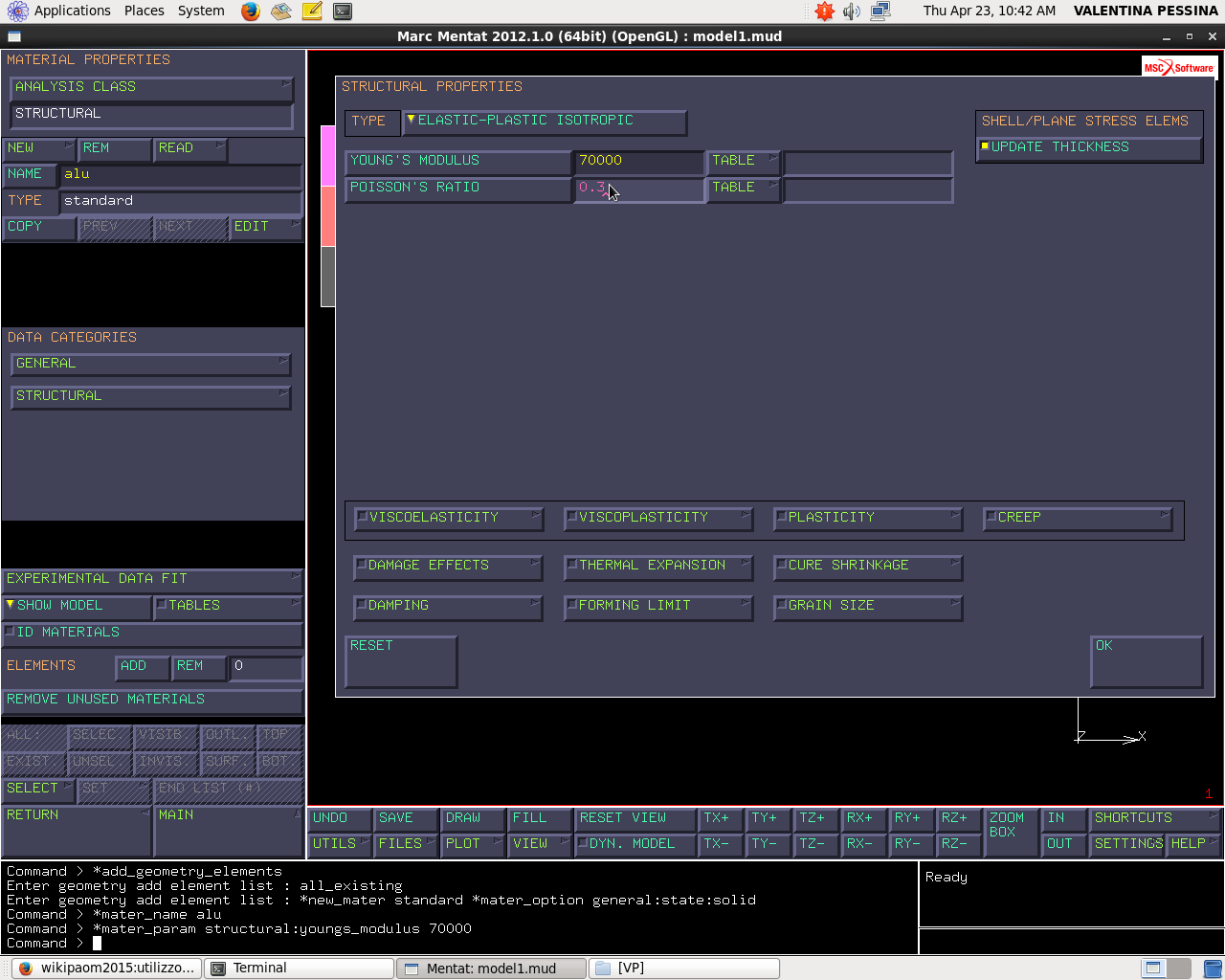Toggle the Viscoelasticity option

[448, 518]
